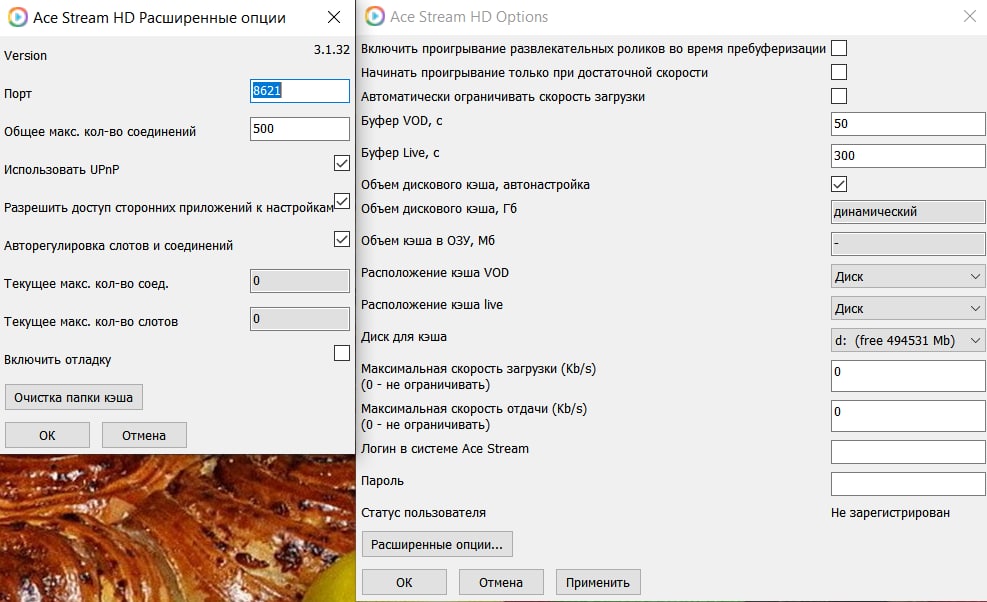Check Начинать проигрывание только при достаточной скорости

[x=839, y=72]
